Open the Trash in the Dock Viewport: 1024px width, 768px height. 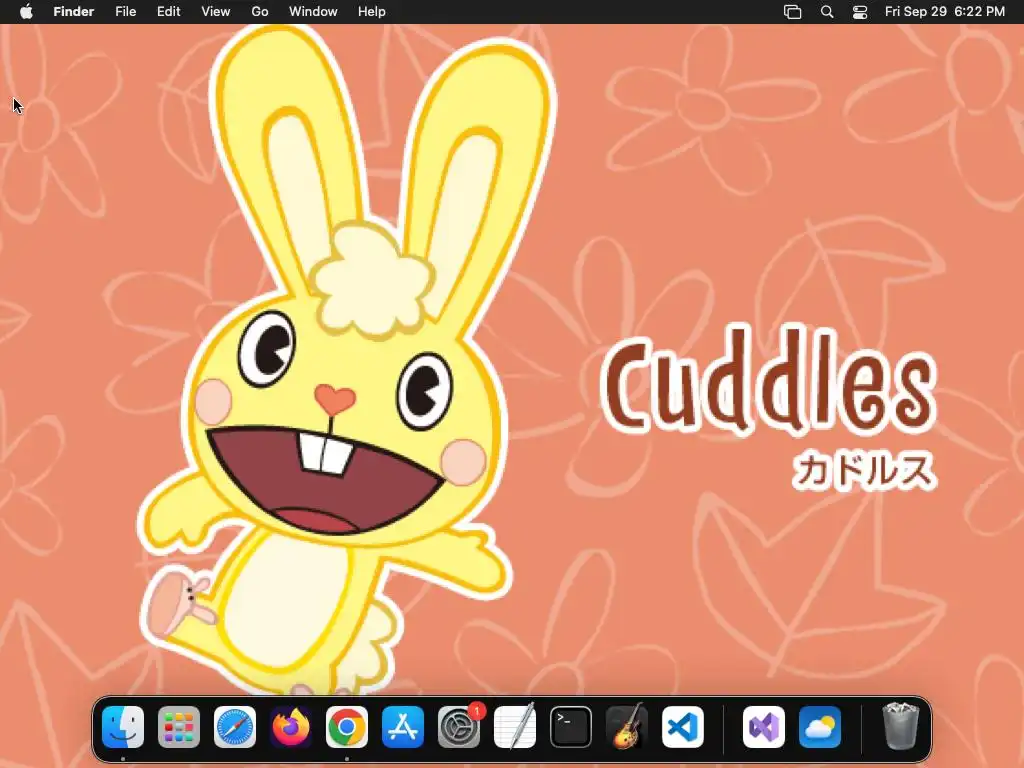click(x=901, y=726)
